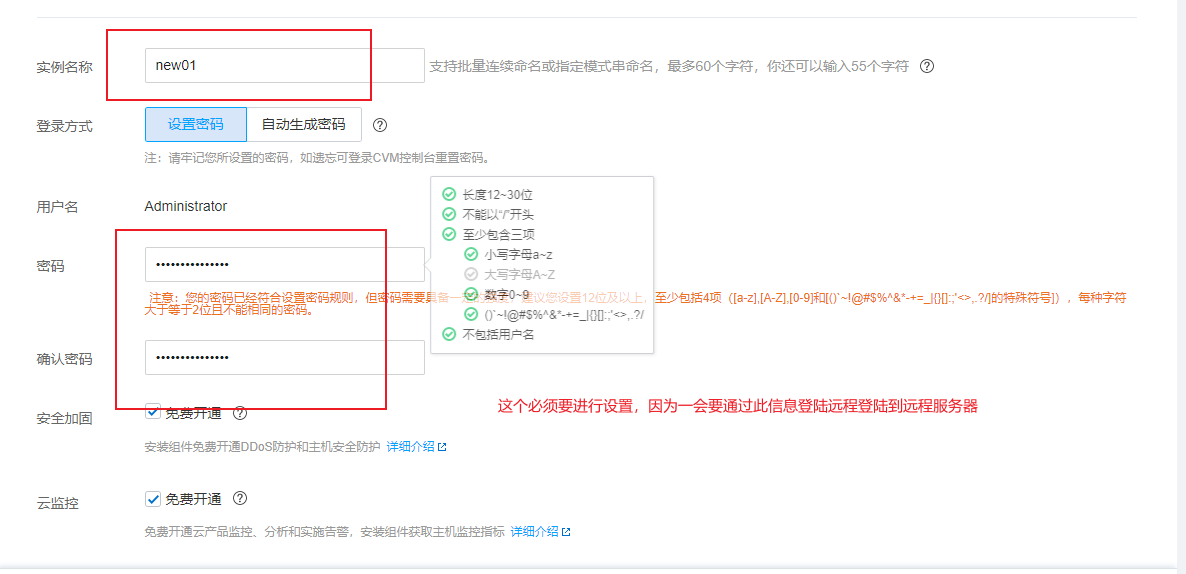Open help icon next to 自动生成密码
Screen dimensions: 1186x574
(380, 125)
